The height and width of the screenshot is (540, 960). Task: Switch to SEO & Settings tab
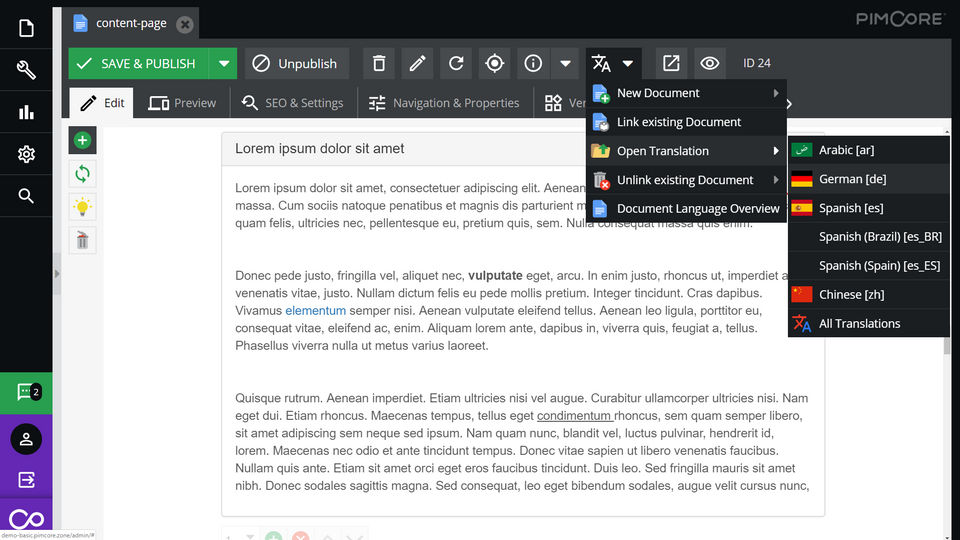[x=293, y=103]
